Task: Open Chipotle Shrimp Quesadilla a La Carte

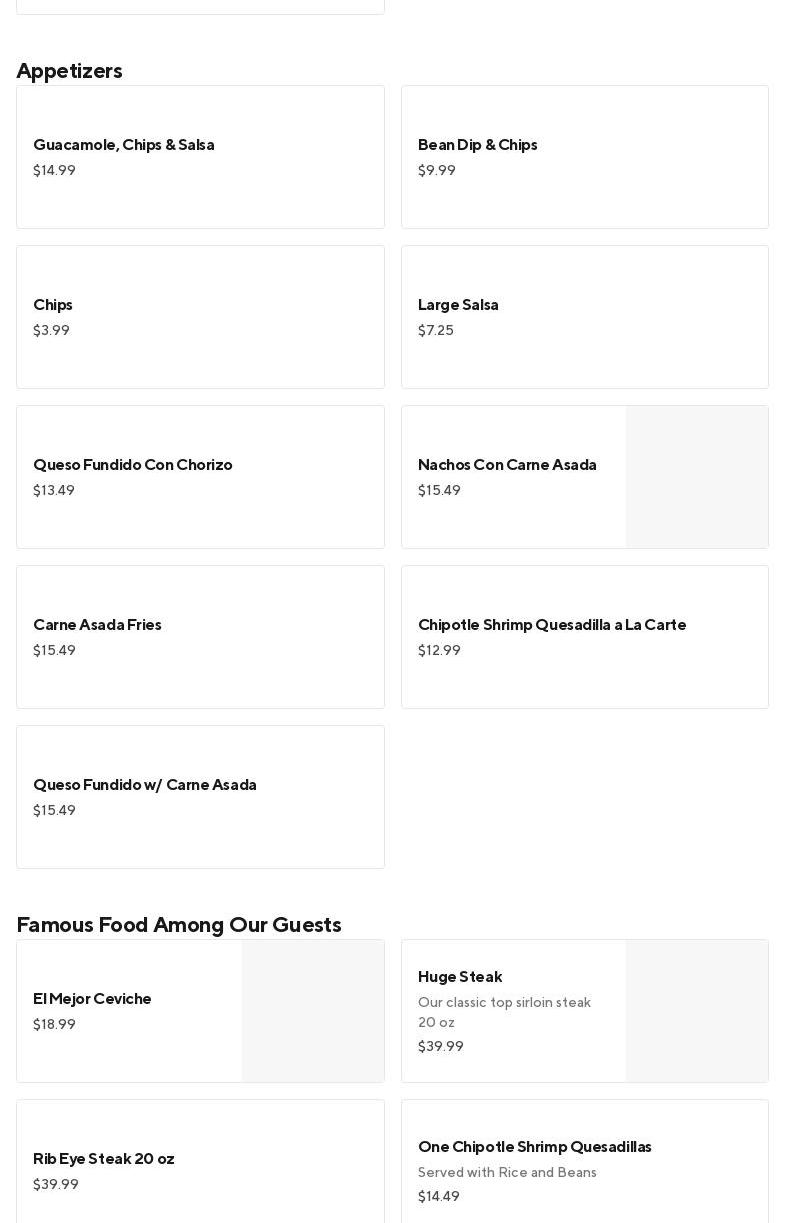Action: [584, 637]
